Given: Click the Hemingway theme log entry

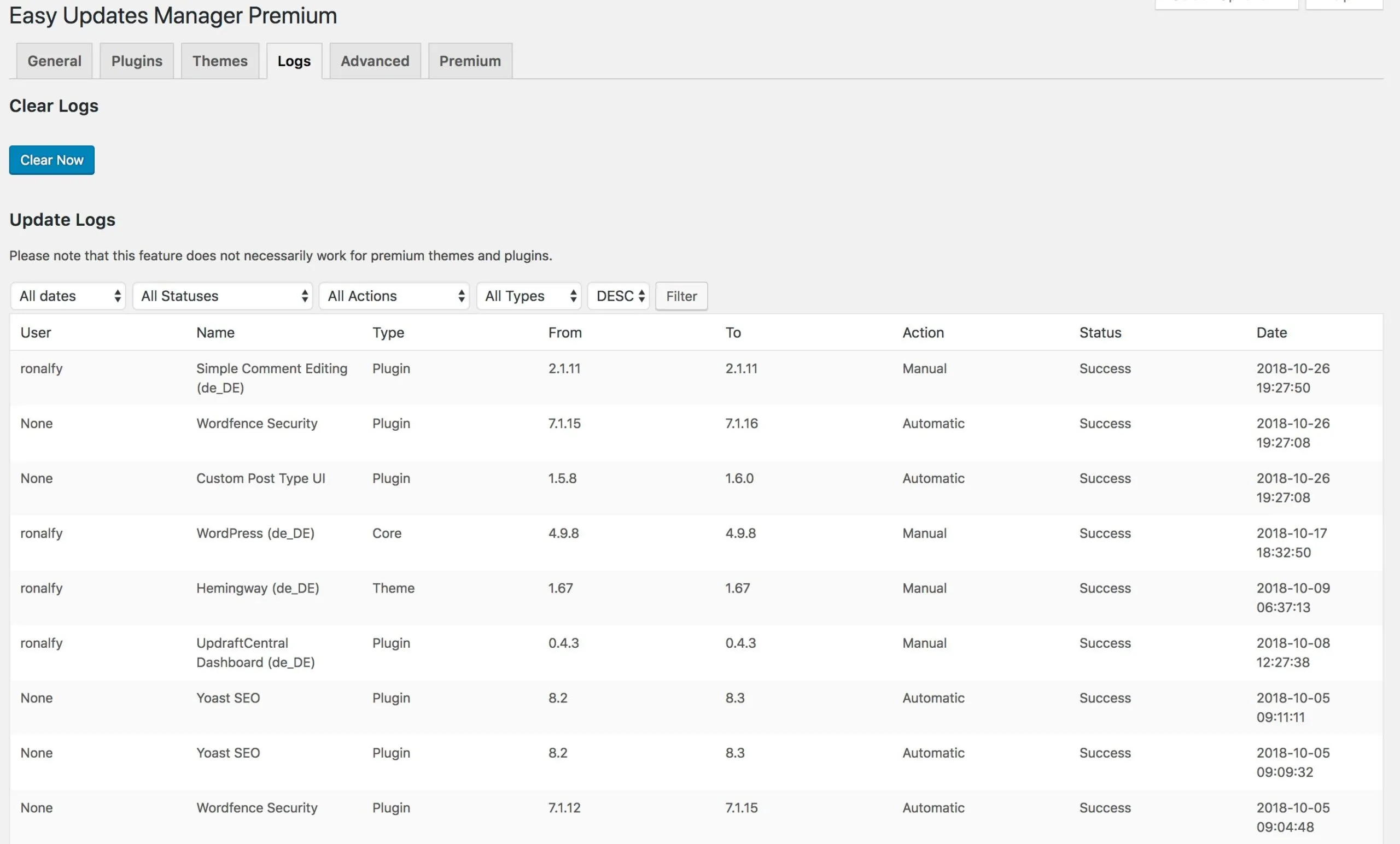Looking at the screenshot, I should click(x=258, y=588).
